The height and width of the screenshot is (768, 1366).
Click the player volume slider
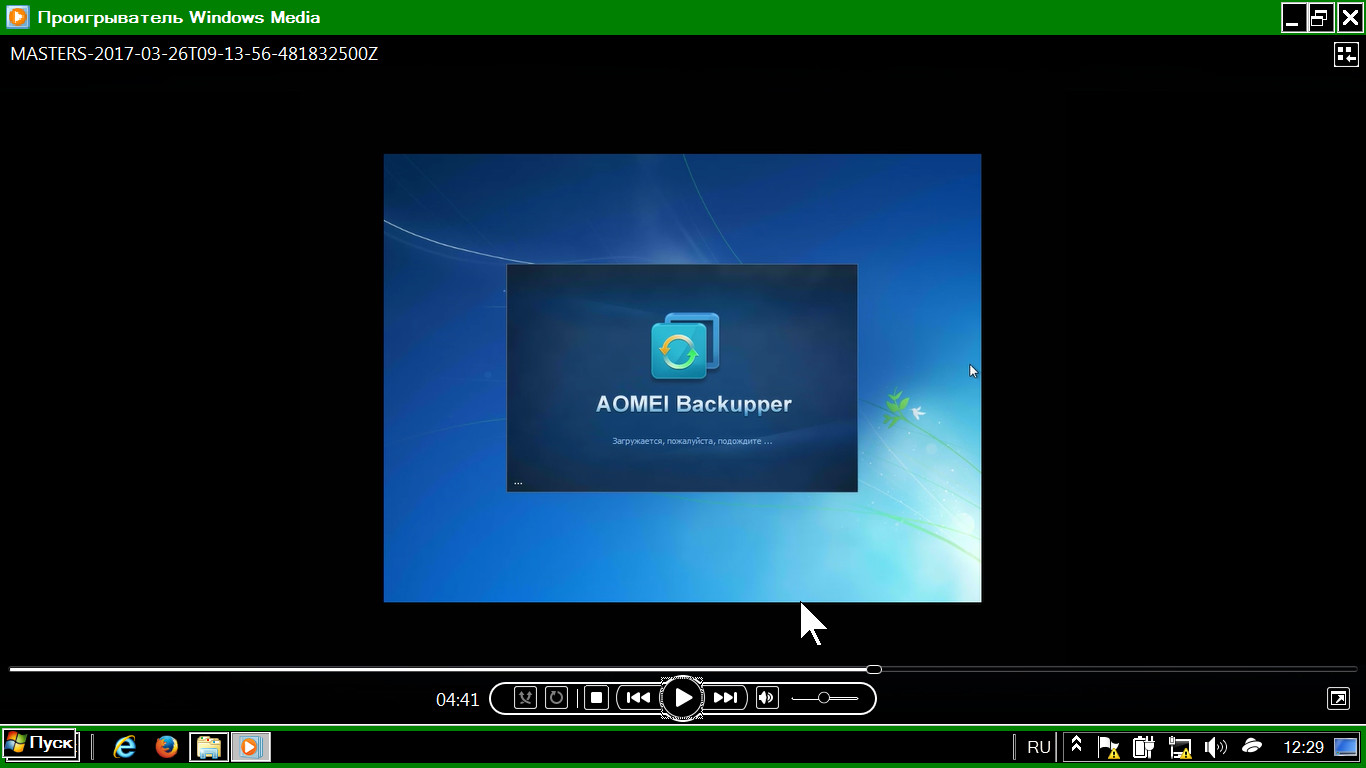click(825, 698)
